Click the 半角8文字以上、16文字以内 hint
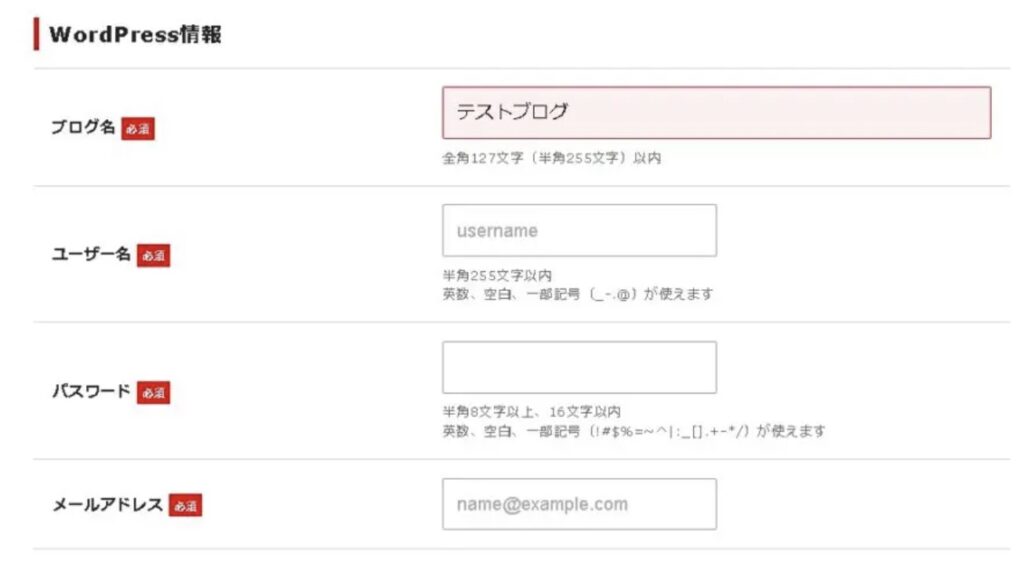The width and height of the screenshot is (1024, 577). (x=531, y=412)
